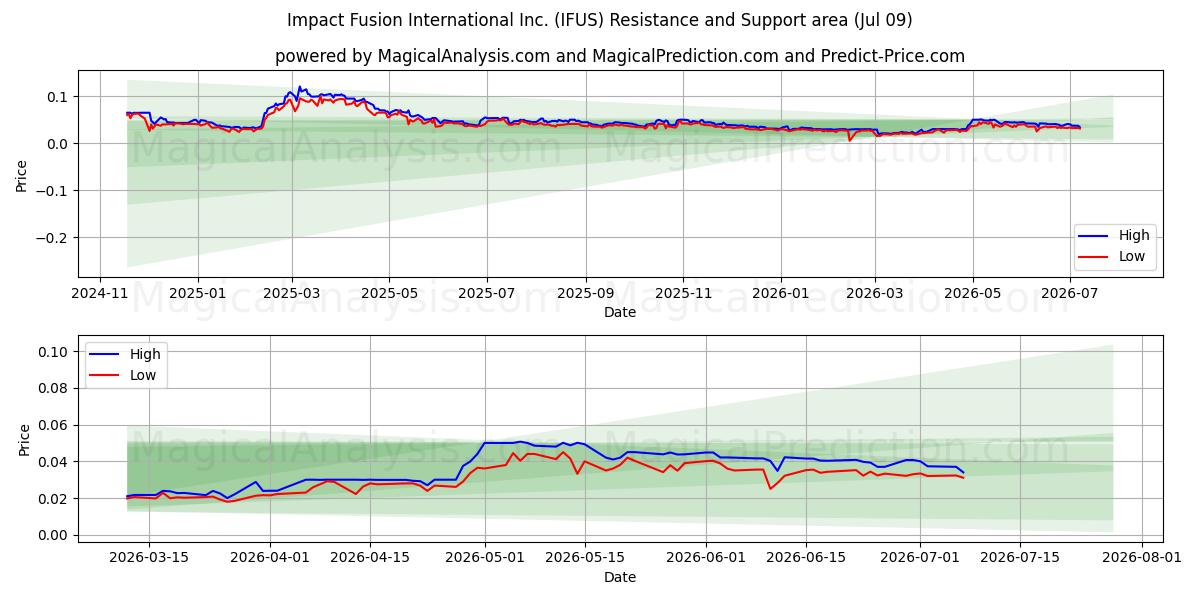Image resolution: width=1200 pixels, height=600 pixels.
Task: Click the 2025-05 date tick label
Action: (x=389, y=294)
